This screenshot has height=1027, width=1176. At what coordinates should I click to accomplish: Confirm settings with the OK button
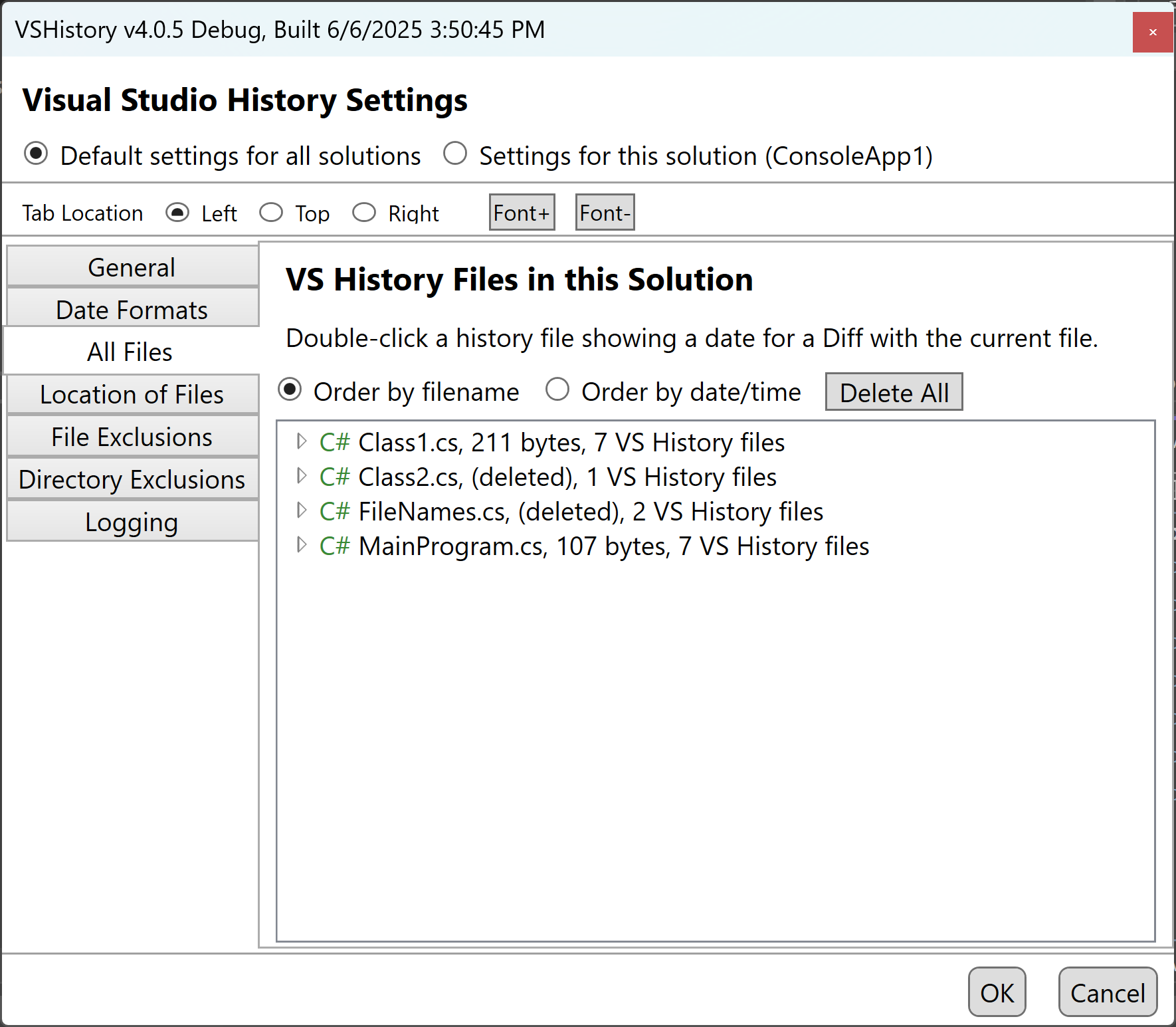pos(996,992)
